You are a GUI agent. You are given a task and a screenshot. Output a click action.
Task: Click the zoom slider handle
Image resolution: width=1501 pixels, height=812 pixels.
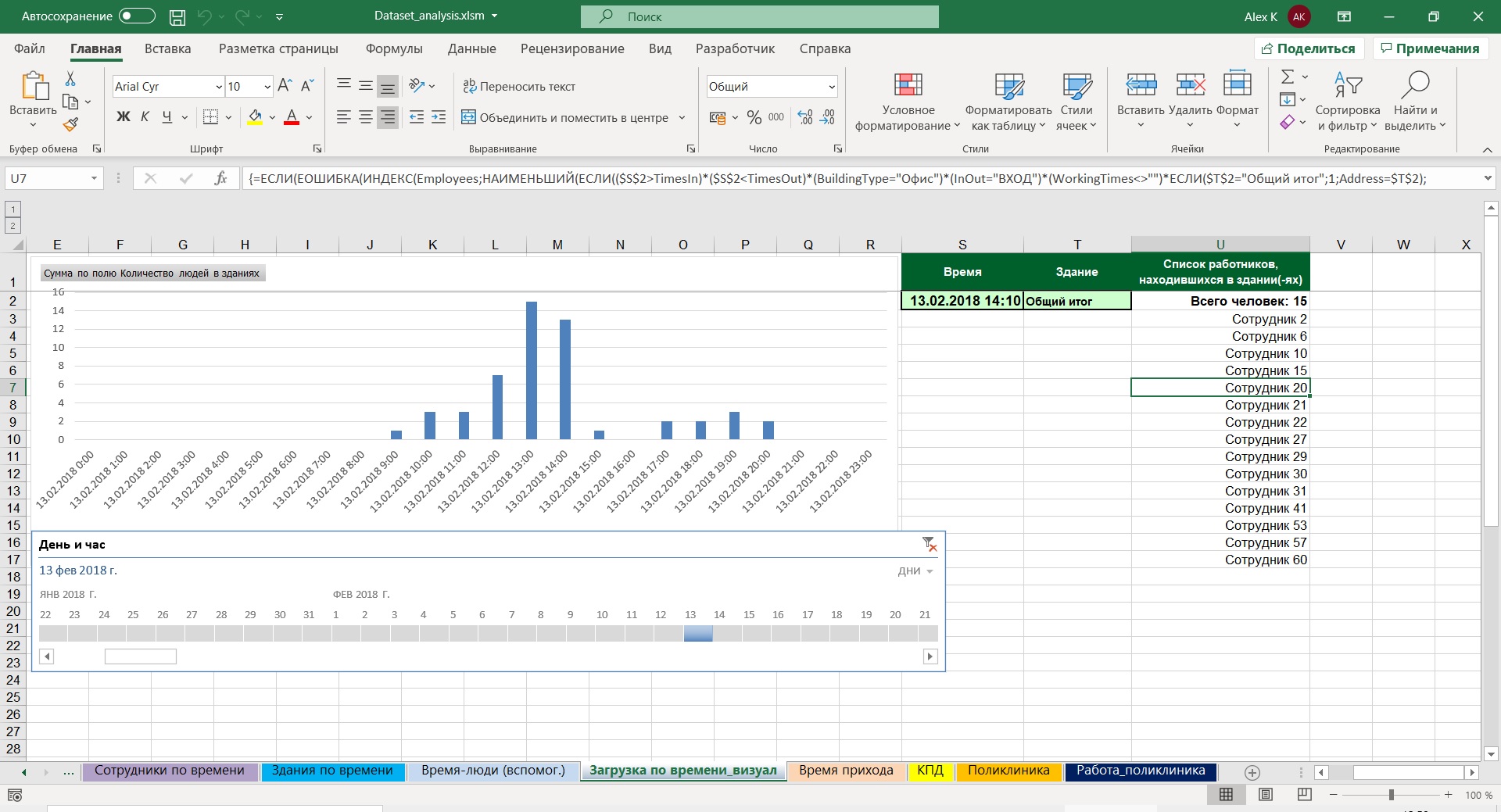(1392, 795)
